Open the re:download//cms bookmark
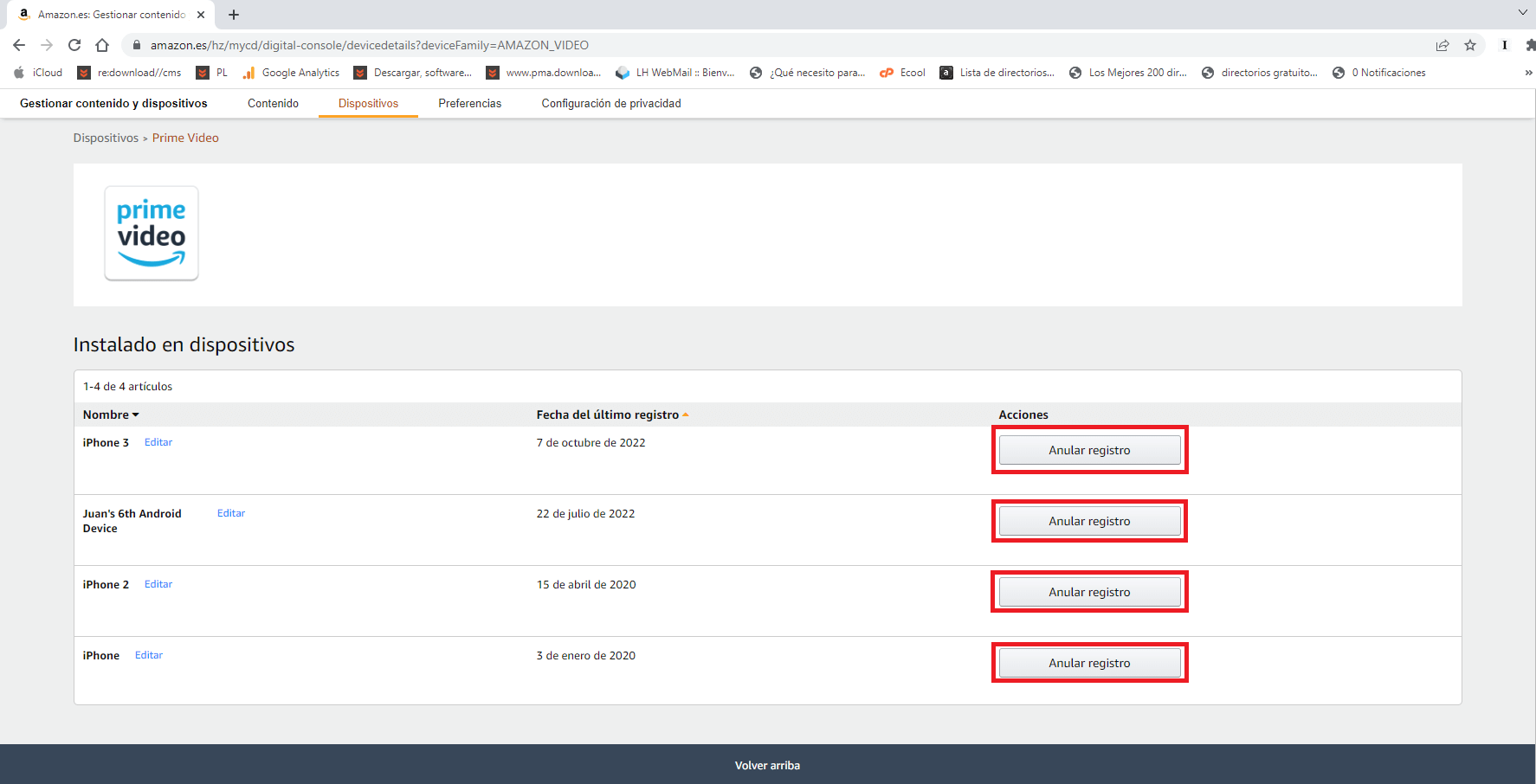 130,73
